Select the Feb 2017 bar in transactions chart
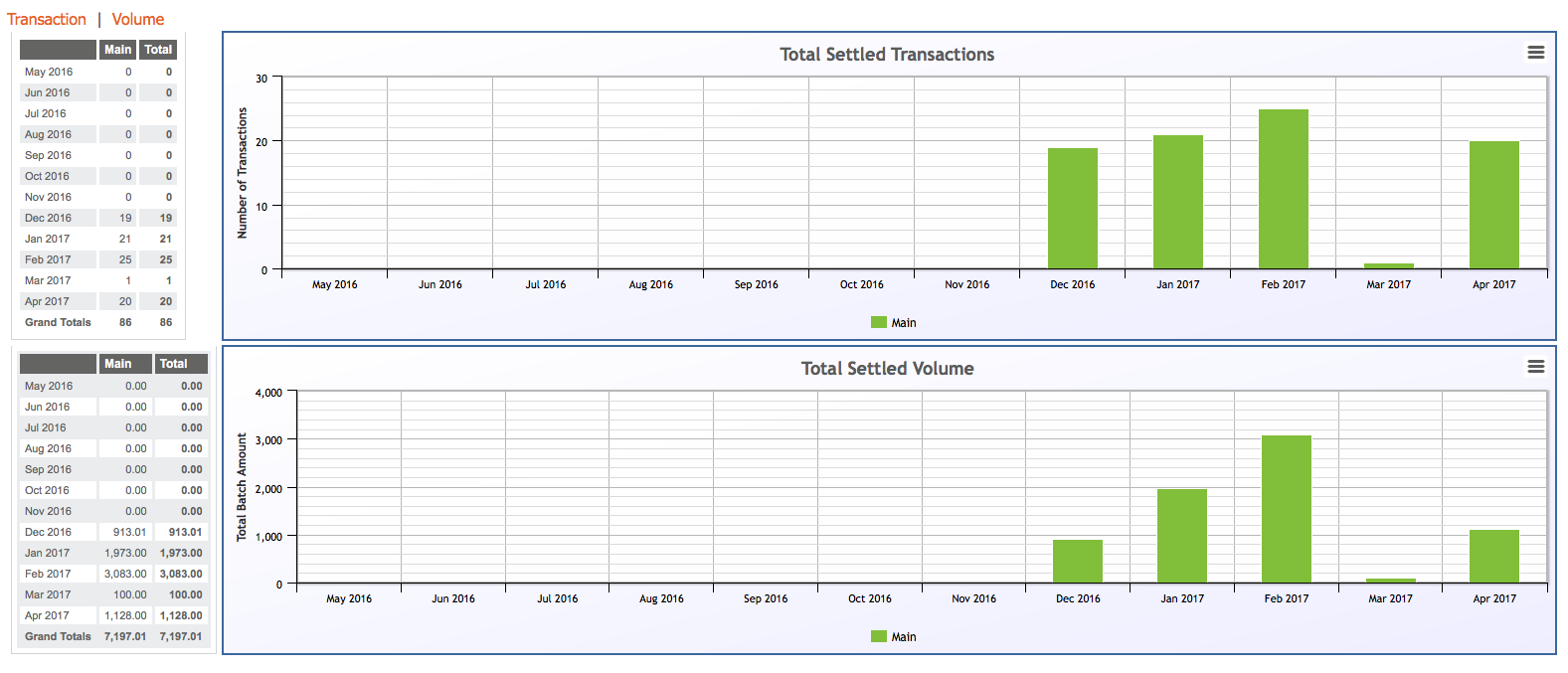 tap(1284, 189)
